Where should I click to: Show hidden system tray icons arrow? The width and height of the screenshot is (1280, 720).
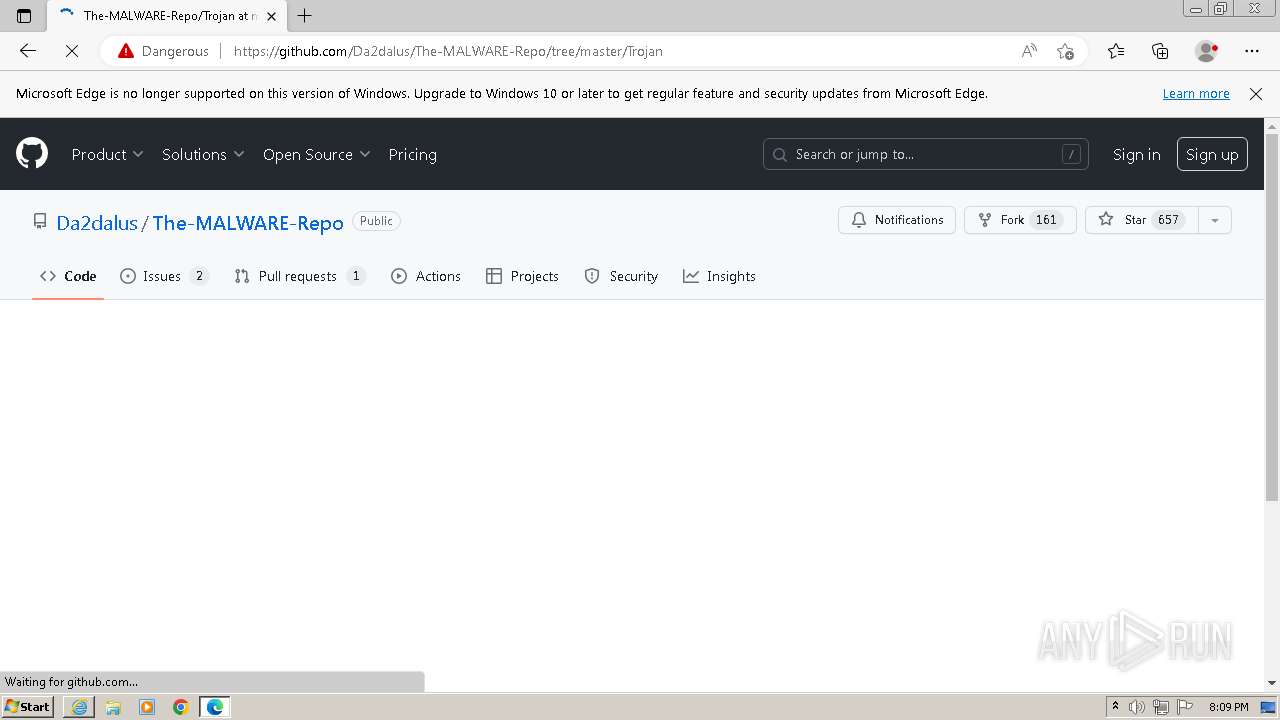[1115, 707]
